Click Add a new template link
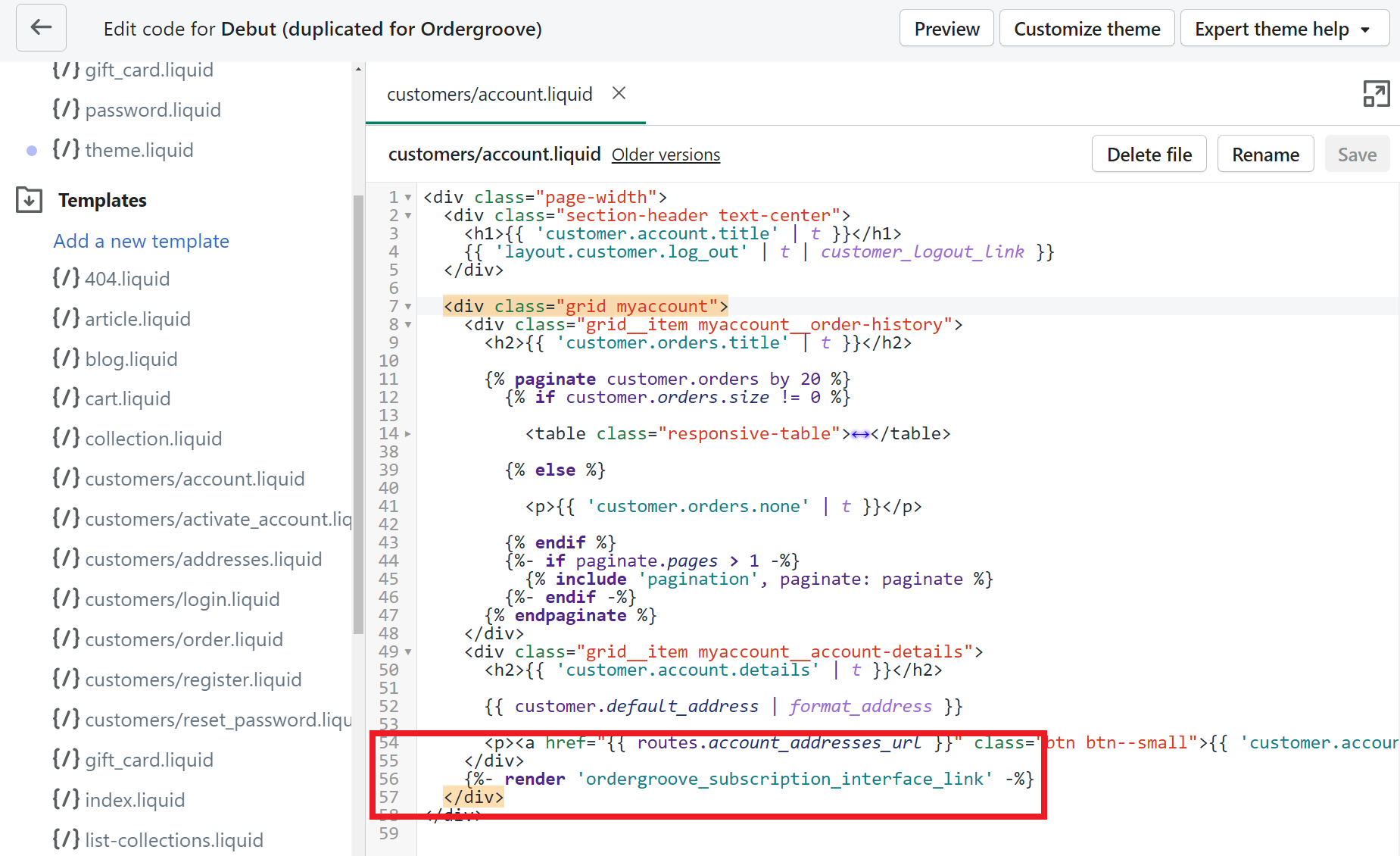 [142, 241]
